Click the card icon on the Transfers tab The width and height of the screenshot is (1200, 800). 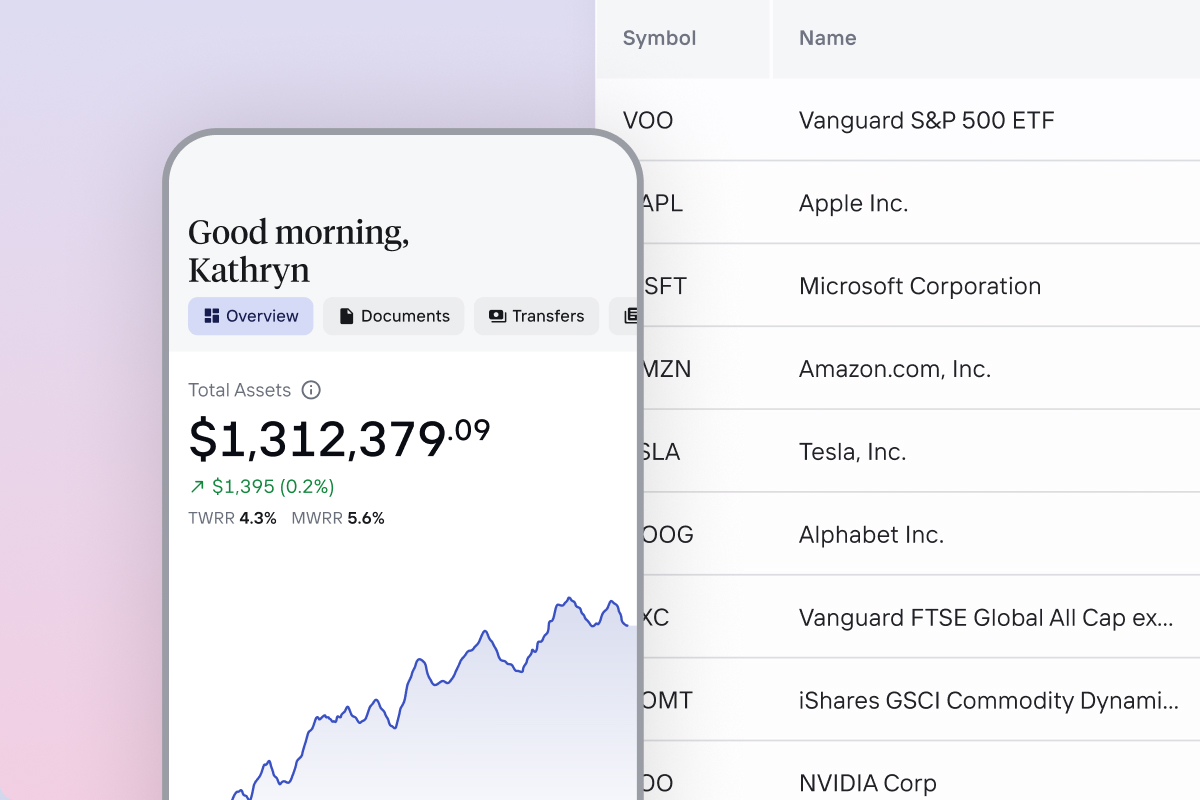click(x=497, y=316)
